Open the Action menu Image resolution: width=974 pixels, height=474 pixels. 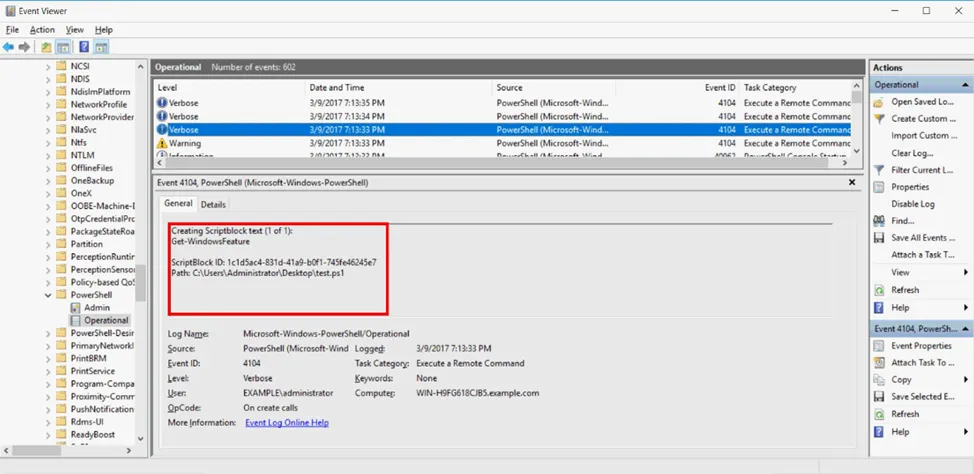[42, 30]
